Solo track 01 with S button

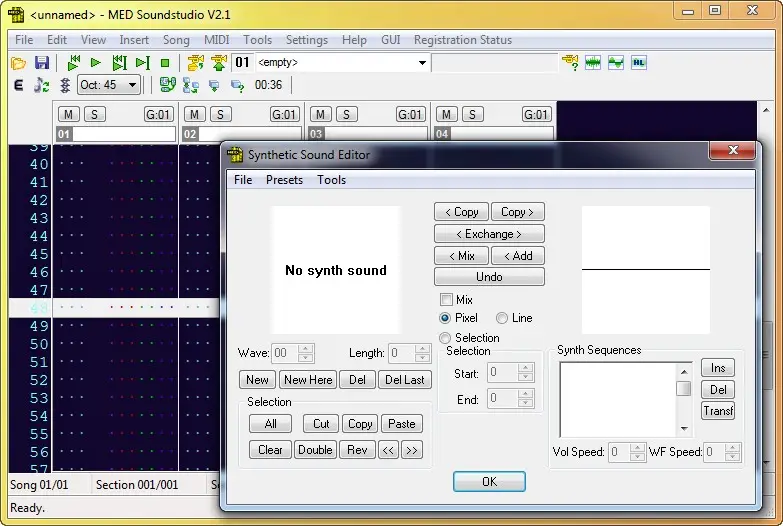click(94, 114)
